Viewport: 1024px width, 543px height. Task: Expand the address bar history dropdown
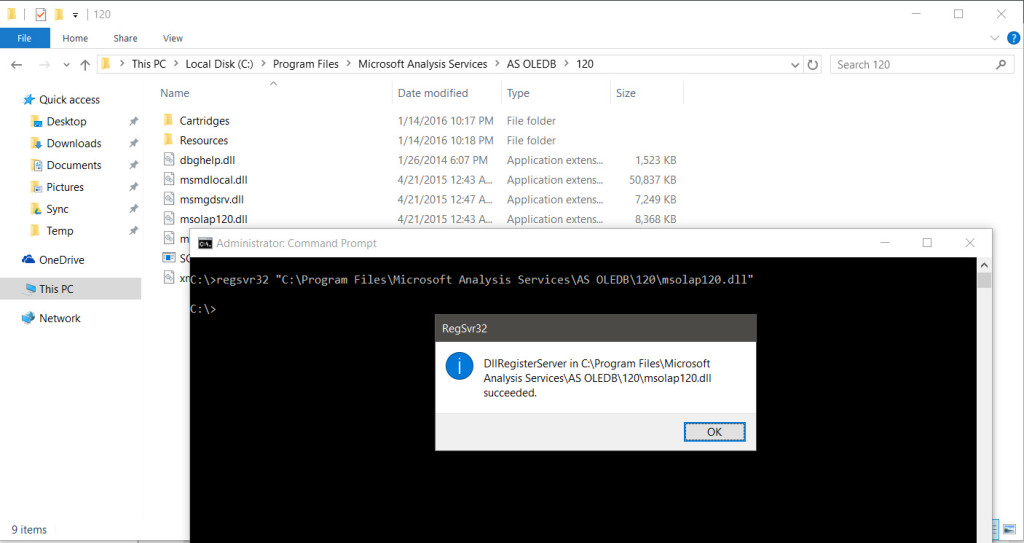click(x=796, y=64)
